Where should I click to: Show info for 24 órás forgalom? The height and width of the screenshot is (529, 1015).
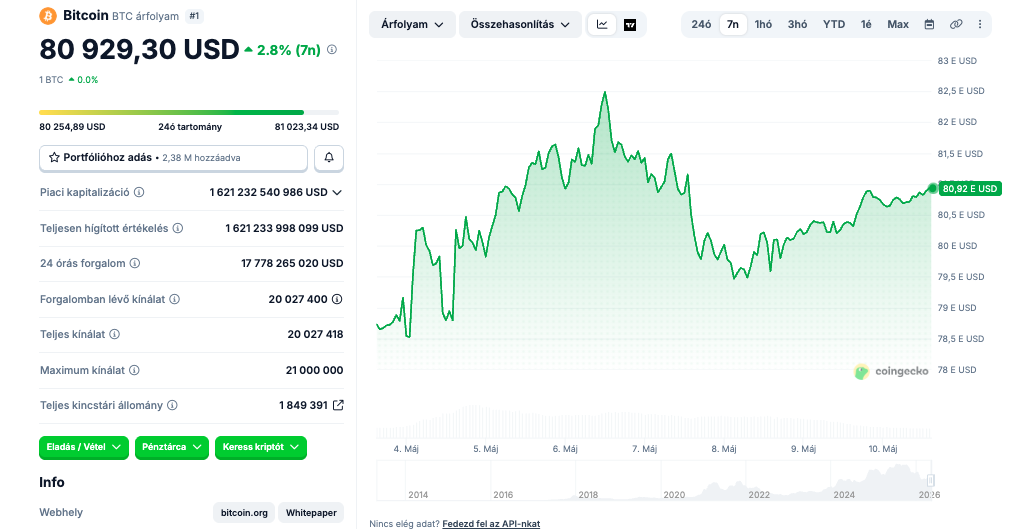(135, 263)
